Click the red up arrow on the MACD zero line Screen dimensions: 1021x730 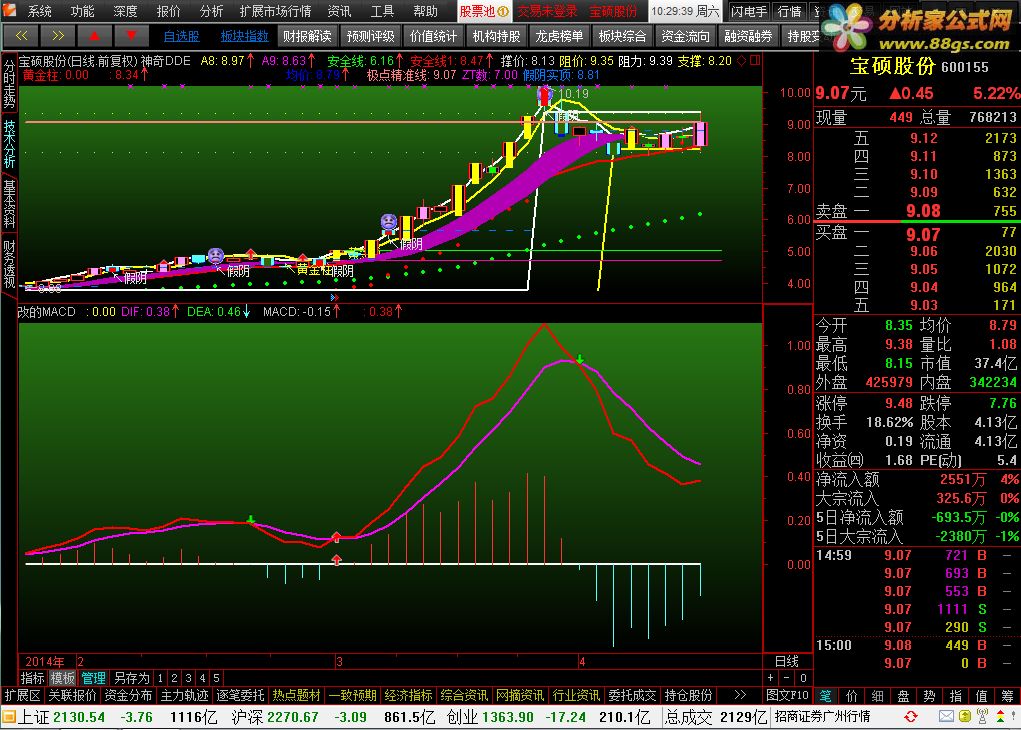click(x=336, y=559)
